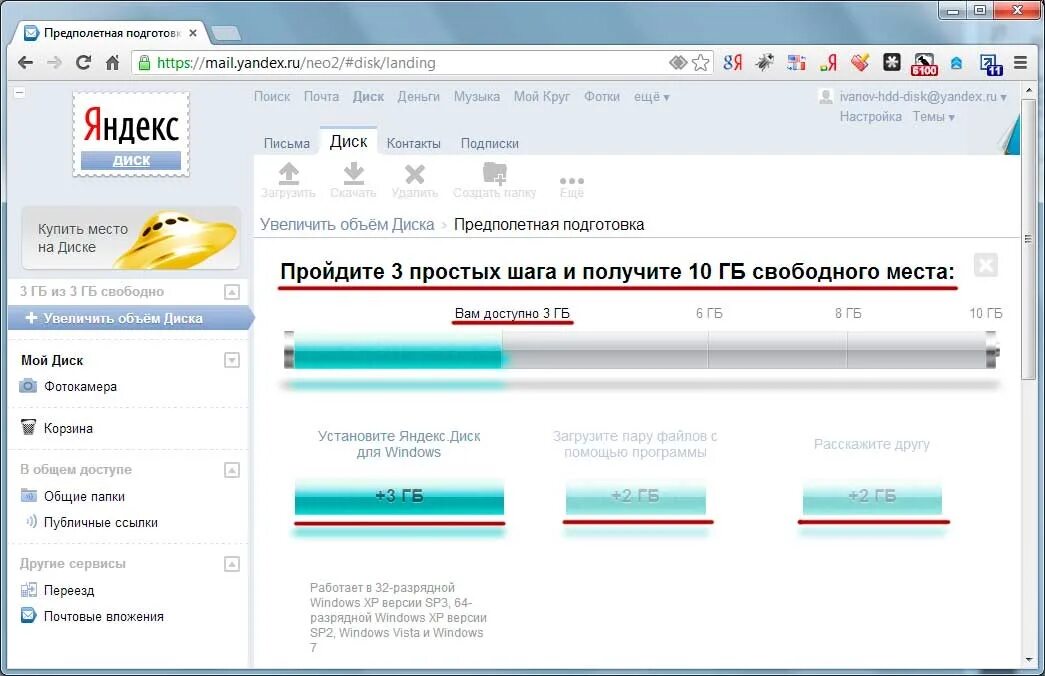Go to the browser Home icon

tap(113, 63)
